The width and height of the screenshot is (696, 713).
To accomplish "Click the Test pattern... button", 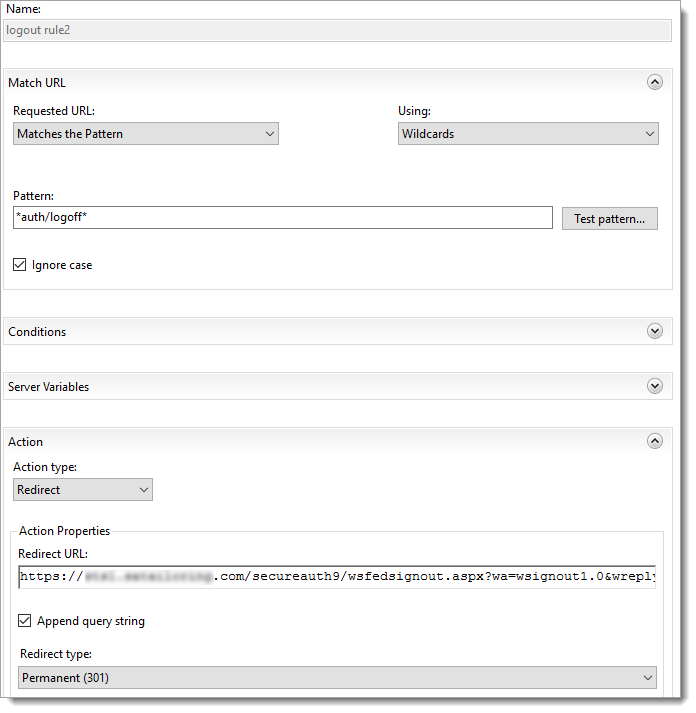I will click(x=609, y=219).
